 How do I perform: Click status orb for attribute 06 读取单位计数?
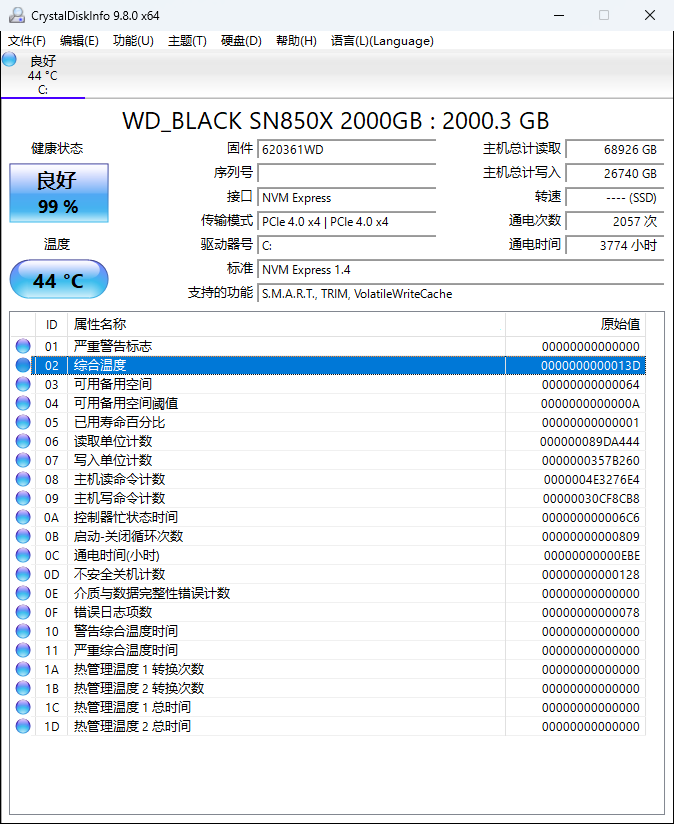click(x=23, y=441)
